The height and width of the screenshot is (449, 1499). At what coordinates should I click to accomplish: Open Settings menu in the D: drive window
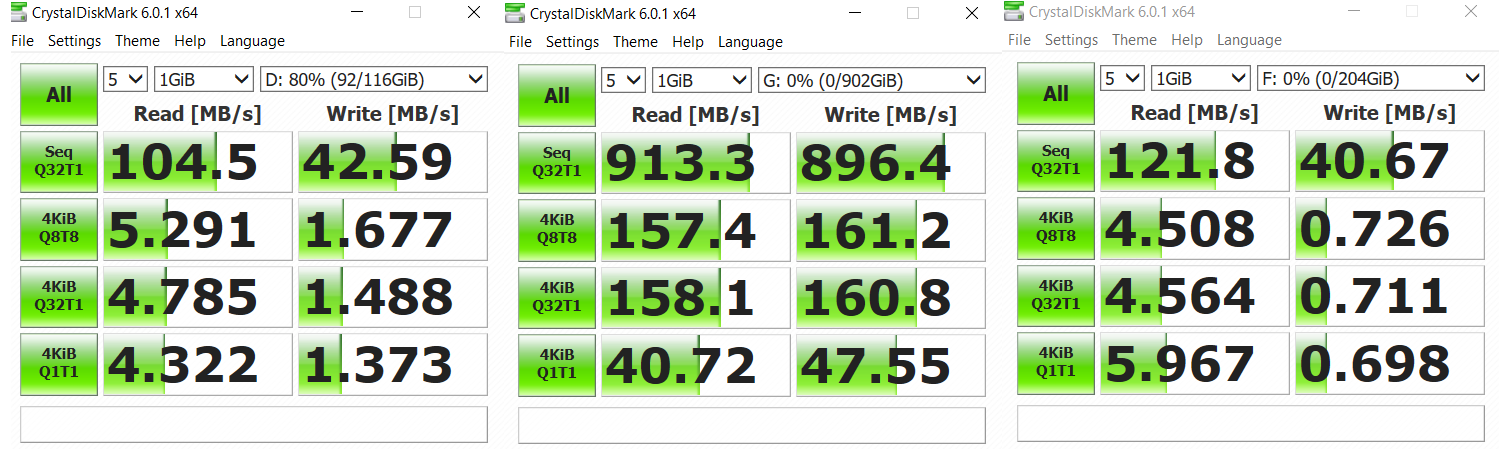point(74,41)
